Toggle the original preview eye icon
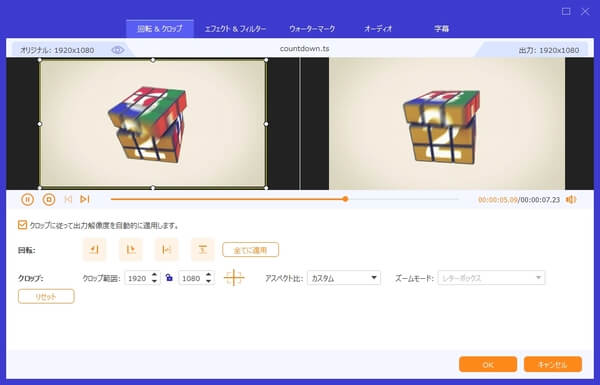Screen dimensions: 600x385 [x=117, y=50]
